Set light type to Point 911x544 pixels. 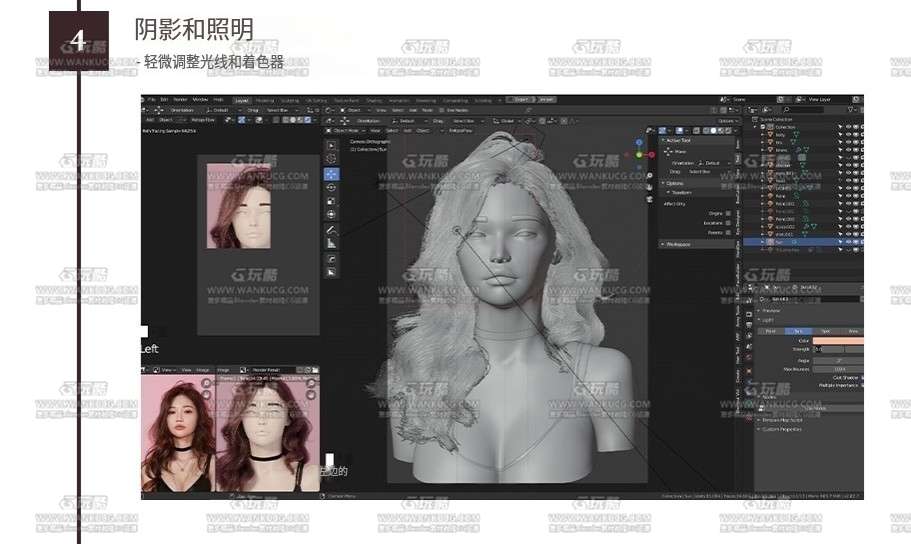(770, 331)
